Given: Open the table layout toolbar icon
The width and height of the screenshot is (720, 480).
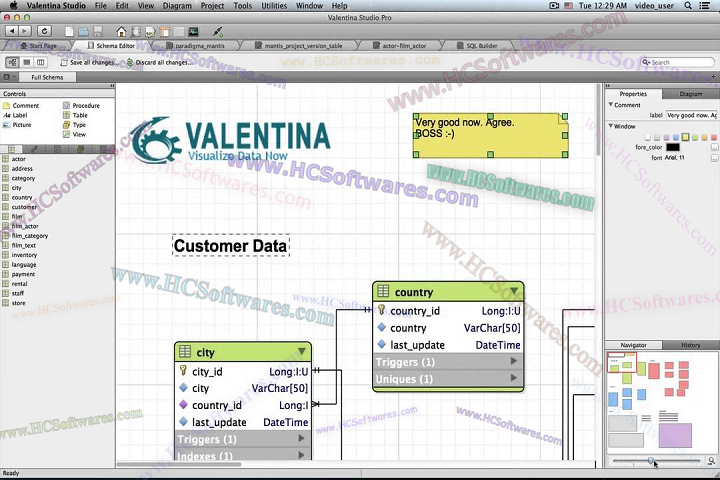Looking at the screenshot, I should pyautogui.click(x=165, y=31).
